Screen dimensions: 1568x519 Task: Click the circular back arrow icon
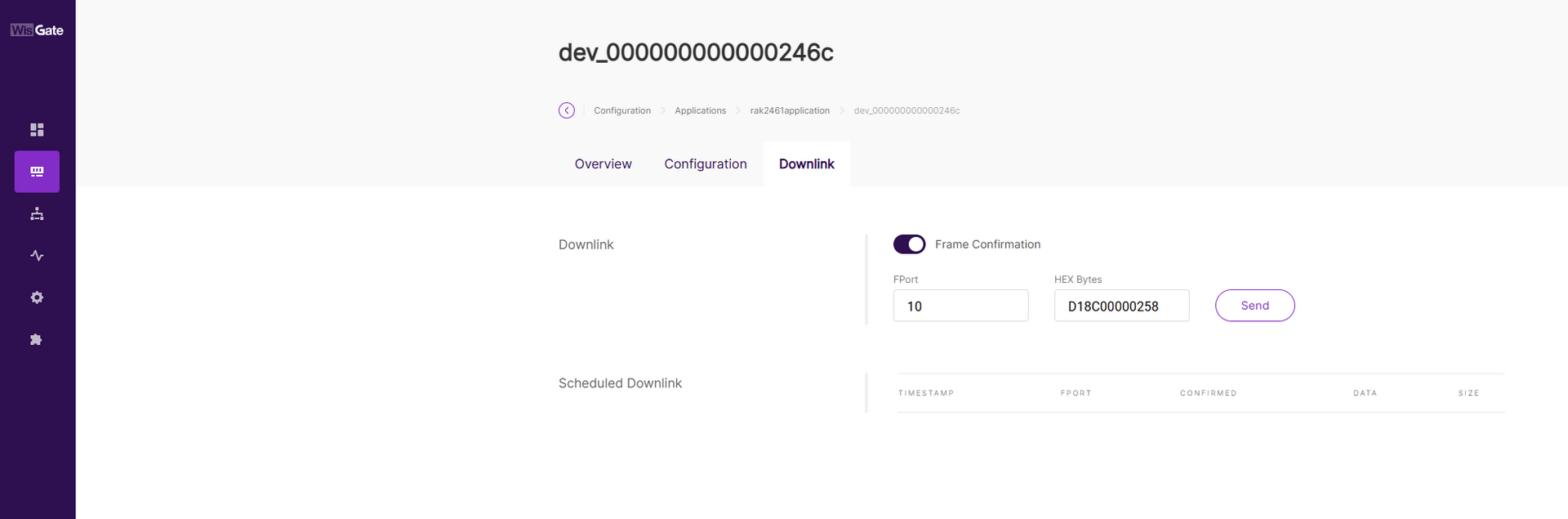click(x=567, y=110)
